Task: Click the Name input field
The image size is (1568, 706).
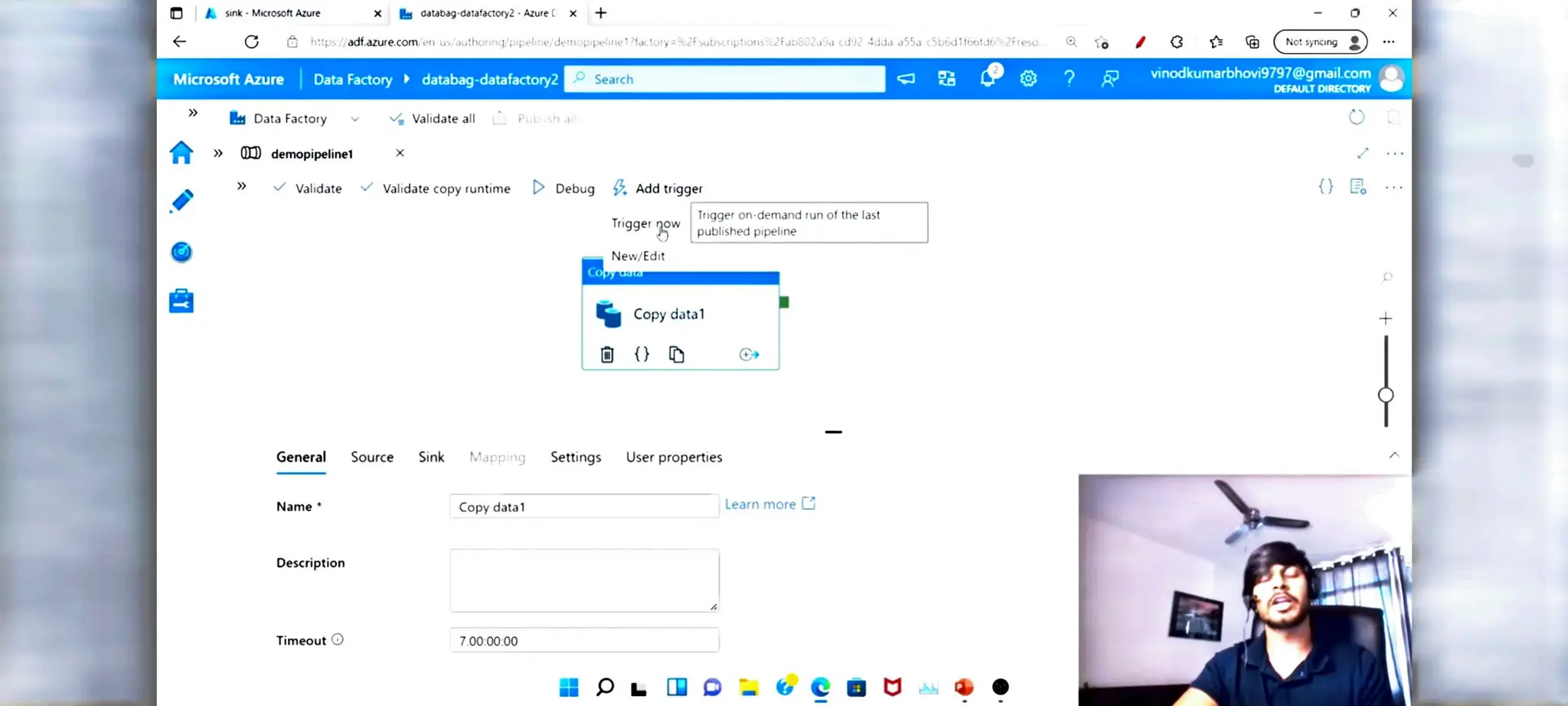Action: click(x=584, y=506)
